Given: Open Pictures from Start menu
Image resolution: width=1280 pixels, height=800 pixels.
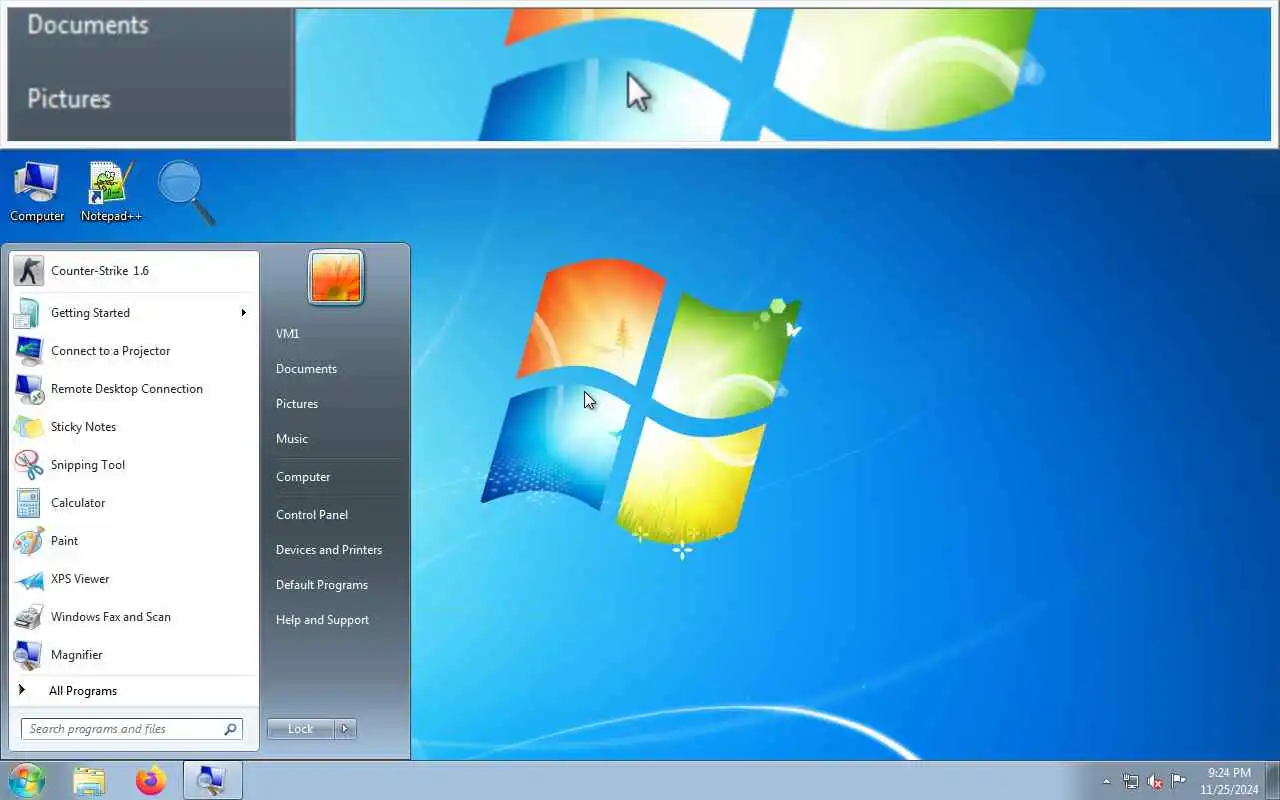Looking at the screenshot, I should pos(297,404).
